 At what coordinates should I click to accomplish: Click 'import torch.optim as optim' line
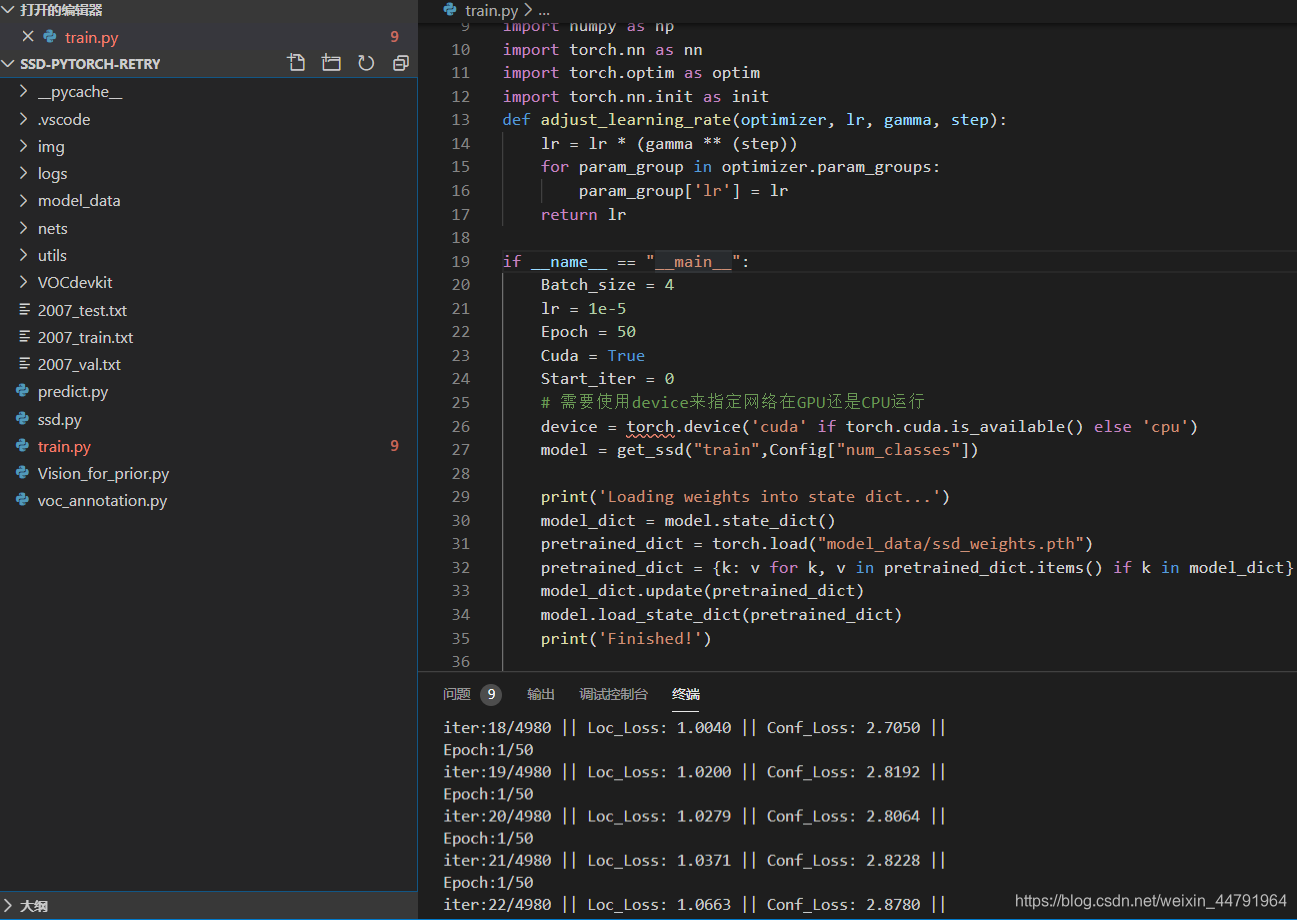pyautogui.click(x=631, y=73)
